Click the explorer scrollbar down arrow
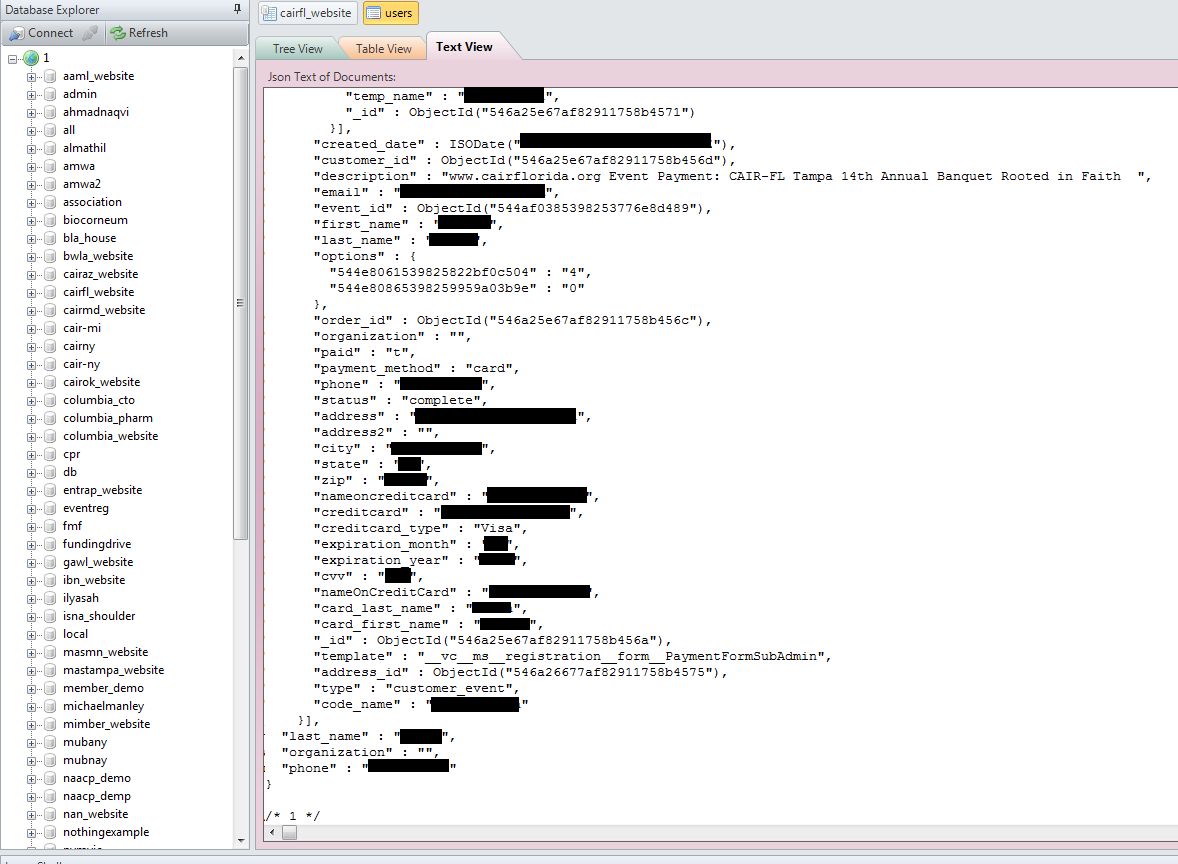Screen dimensions: 1178x864 click(x=240, y=841)
